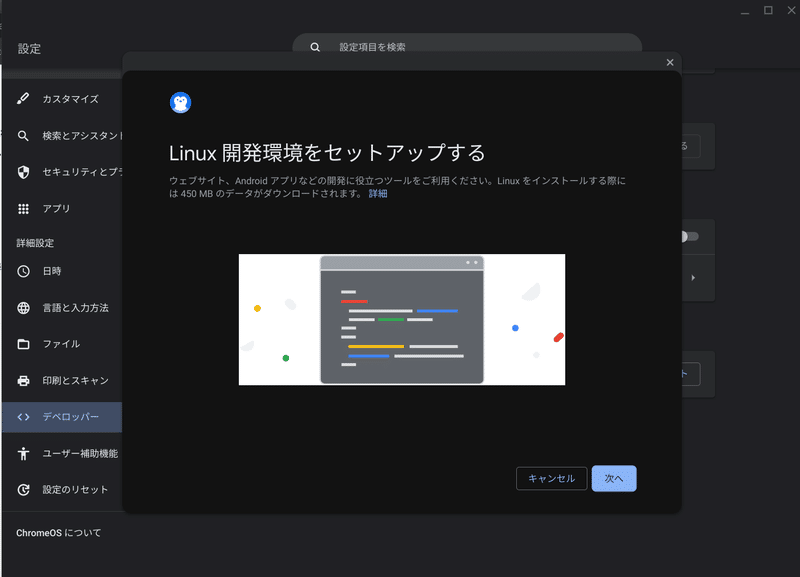Image resolution: width=800 pixels, height=577 pixels.
Task: Click the reset settings icon
Action: click(x=23, y=490)
